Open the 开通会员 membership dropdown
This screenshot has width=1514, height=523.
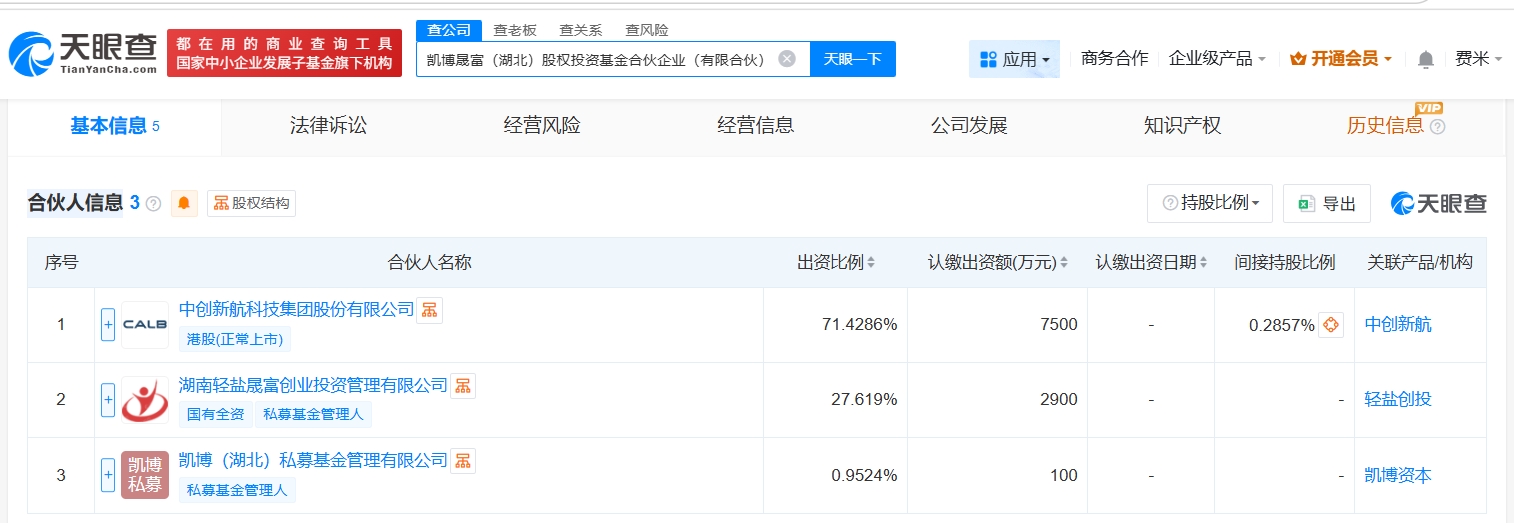[x=1341, y=59]
